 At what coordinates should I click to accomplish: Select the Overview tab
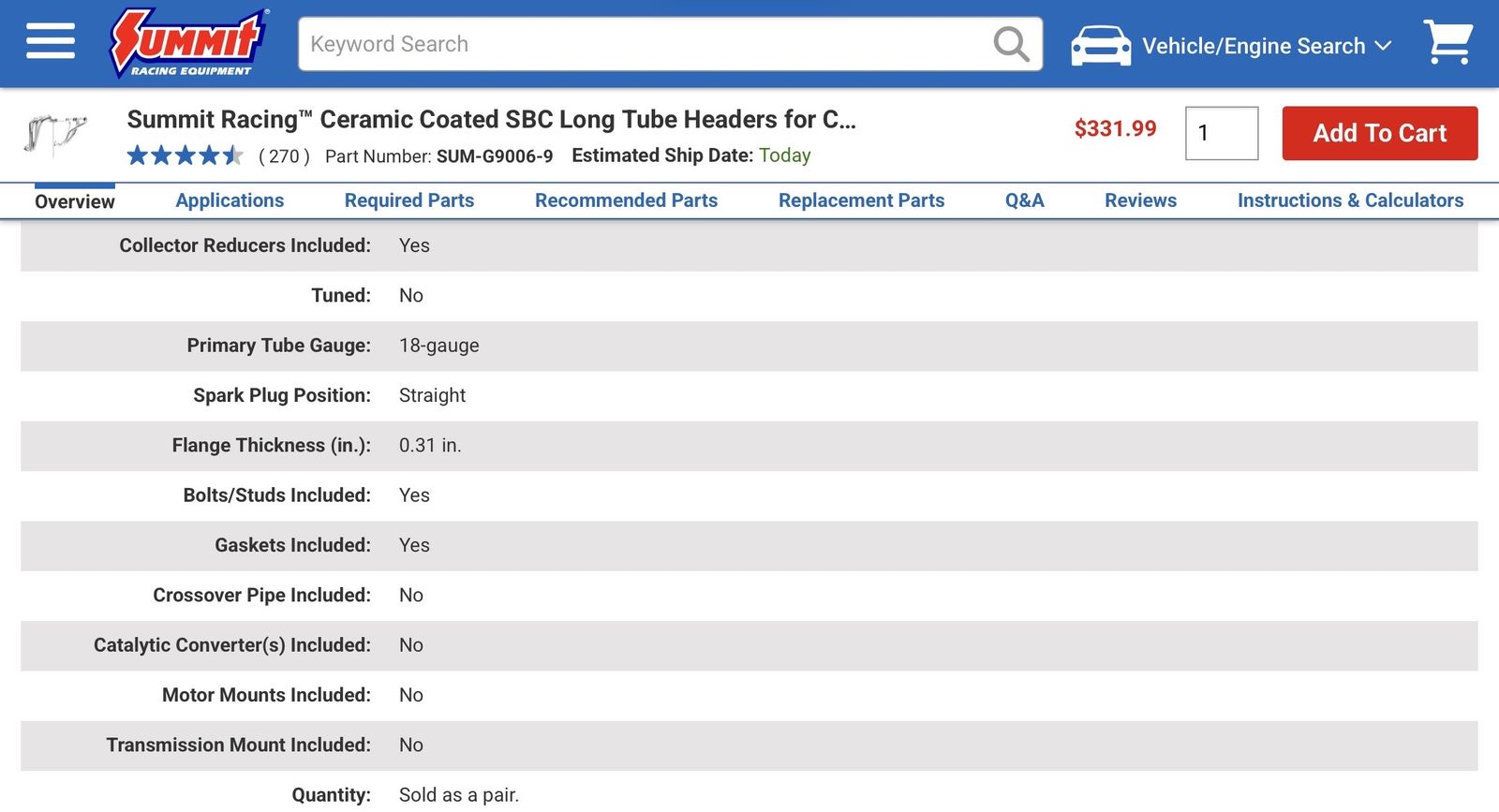(75, 201)
